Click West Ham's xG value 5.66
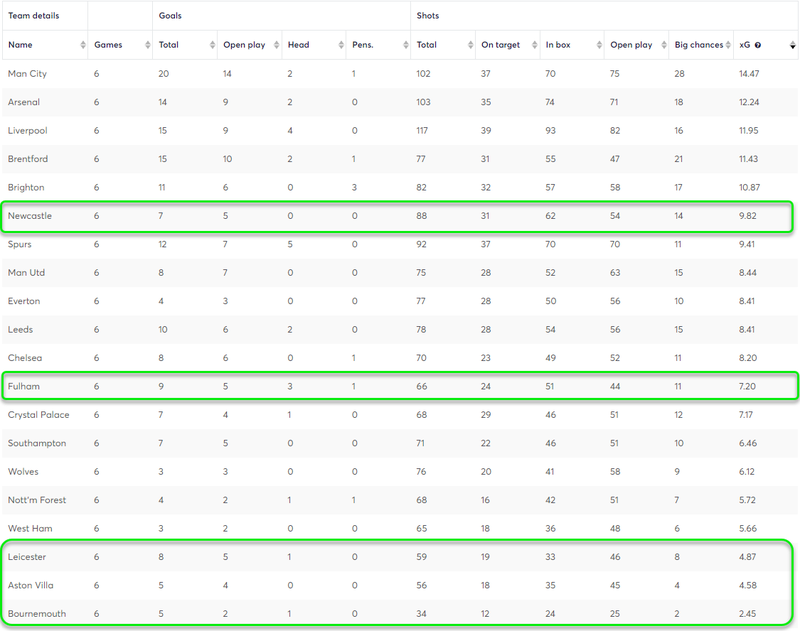The height and width of the screenshot is (631, 800). pos(748,528)
